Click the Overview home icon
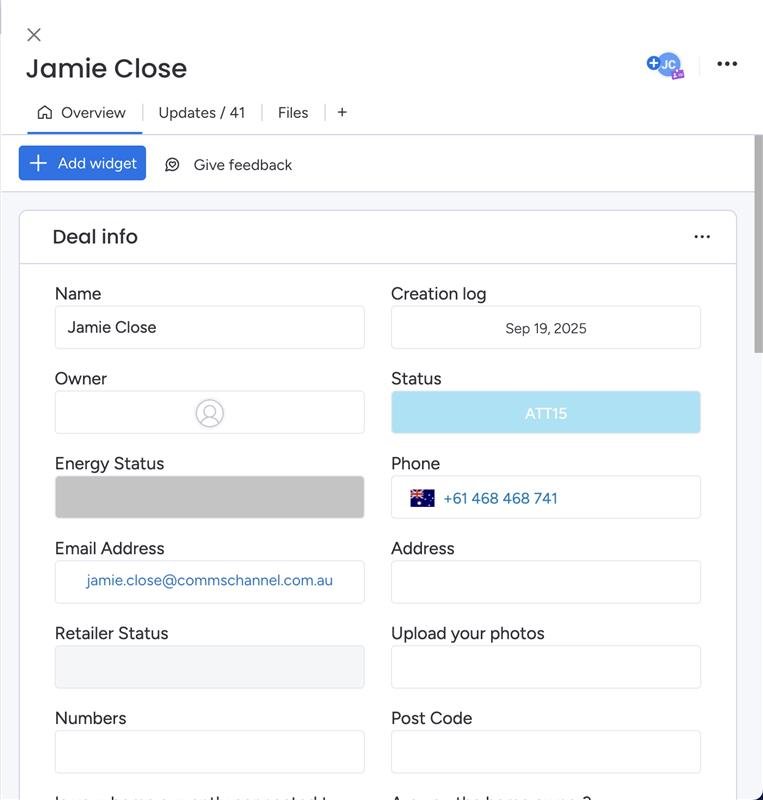Screen dimensions: 763x800 (x=45, y=112)
